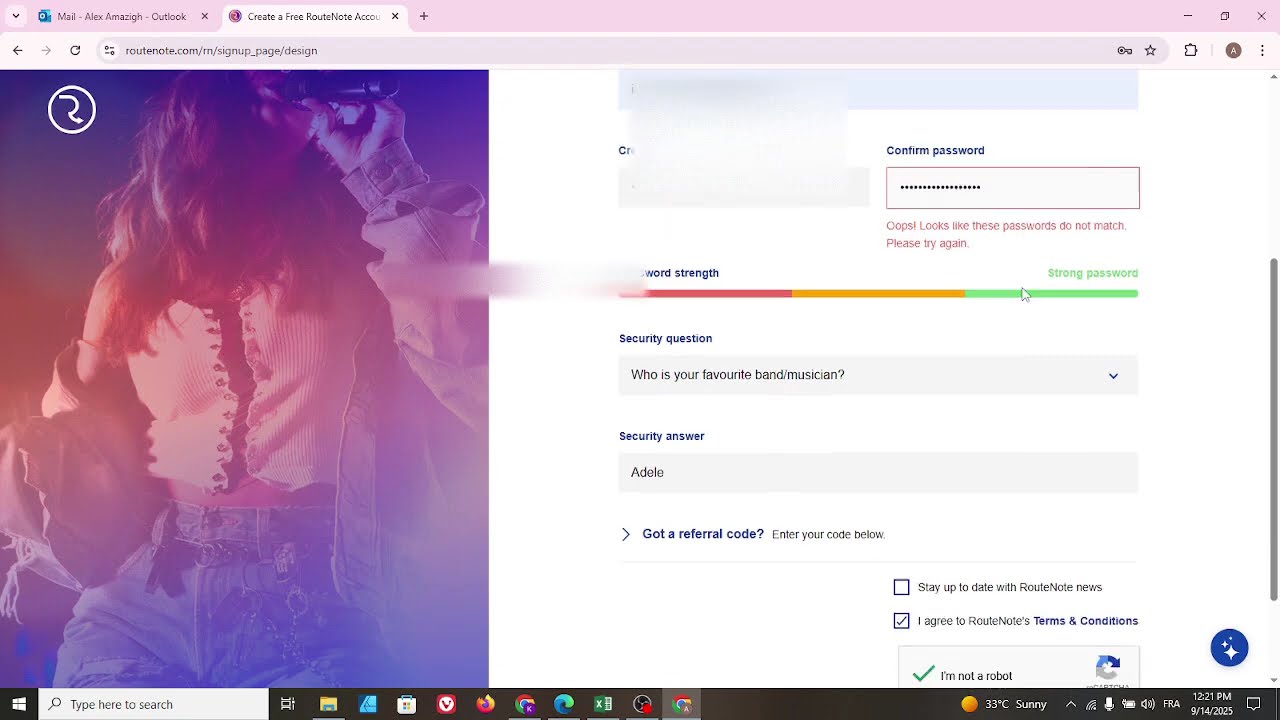This screenshot has width=1280, height=720.
Task: Open File Explorer from the taskbar
Action: click(x=328, y=704)
